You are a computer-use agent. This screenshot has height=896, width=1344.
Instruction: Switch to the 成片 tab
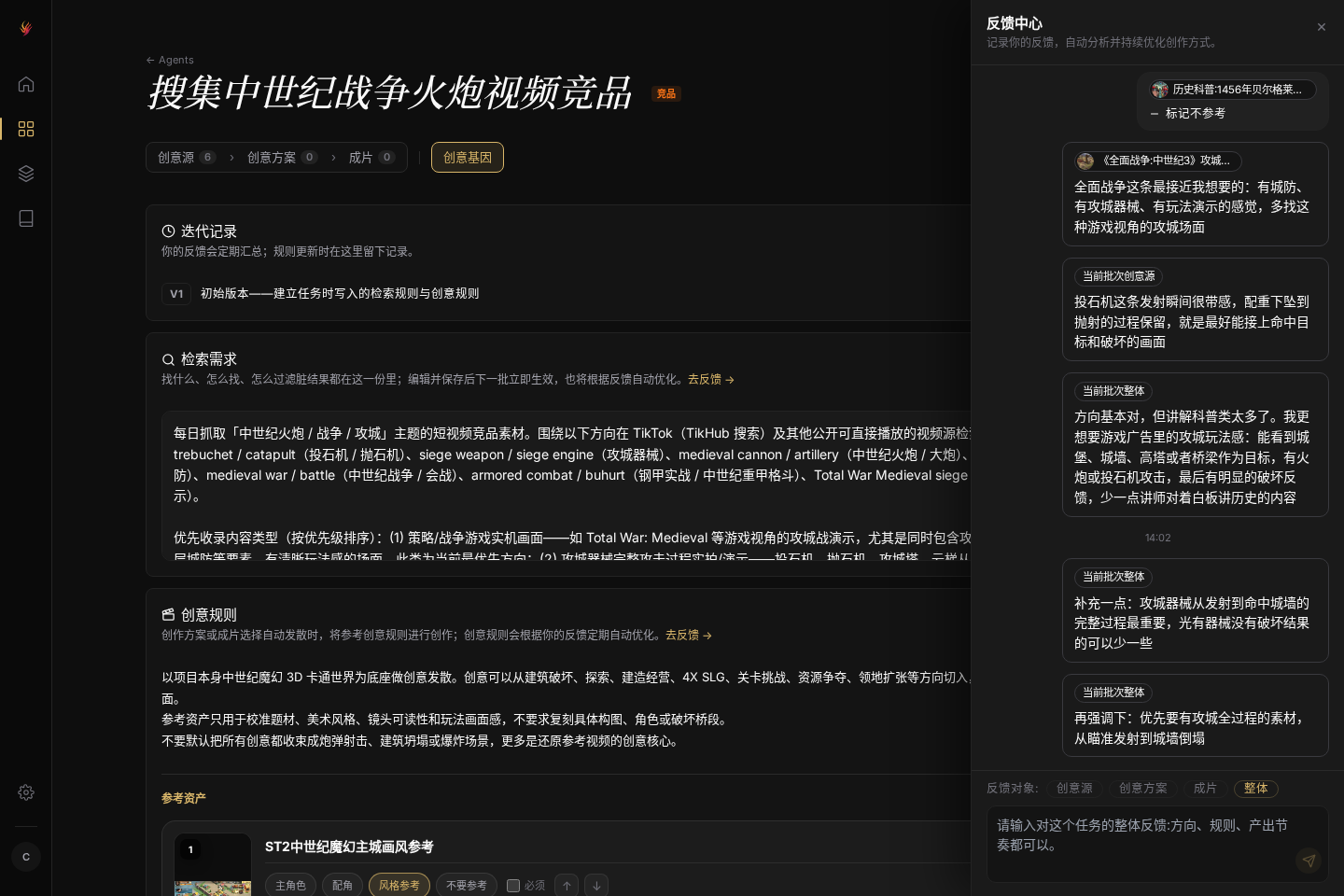tap(371, 158)
